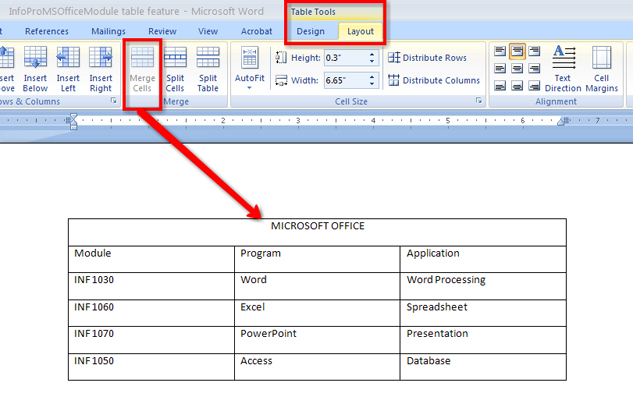Switch to the Table Tools Layout tab
Viewport: 633px width, 404px height.
(361, 31)
